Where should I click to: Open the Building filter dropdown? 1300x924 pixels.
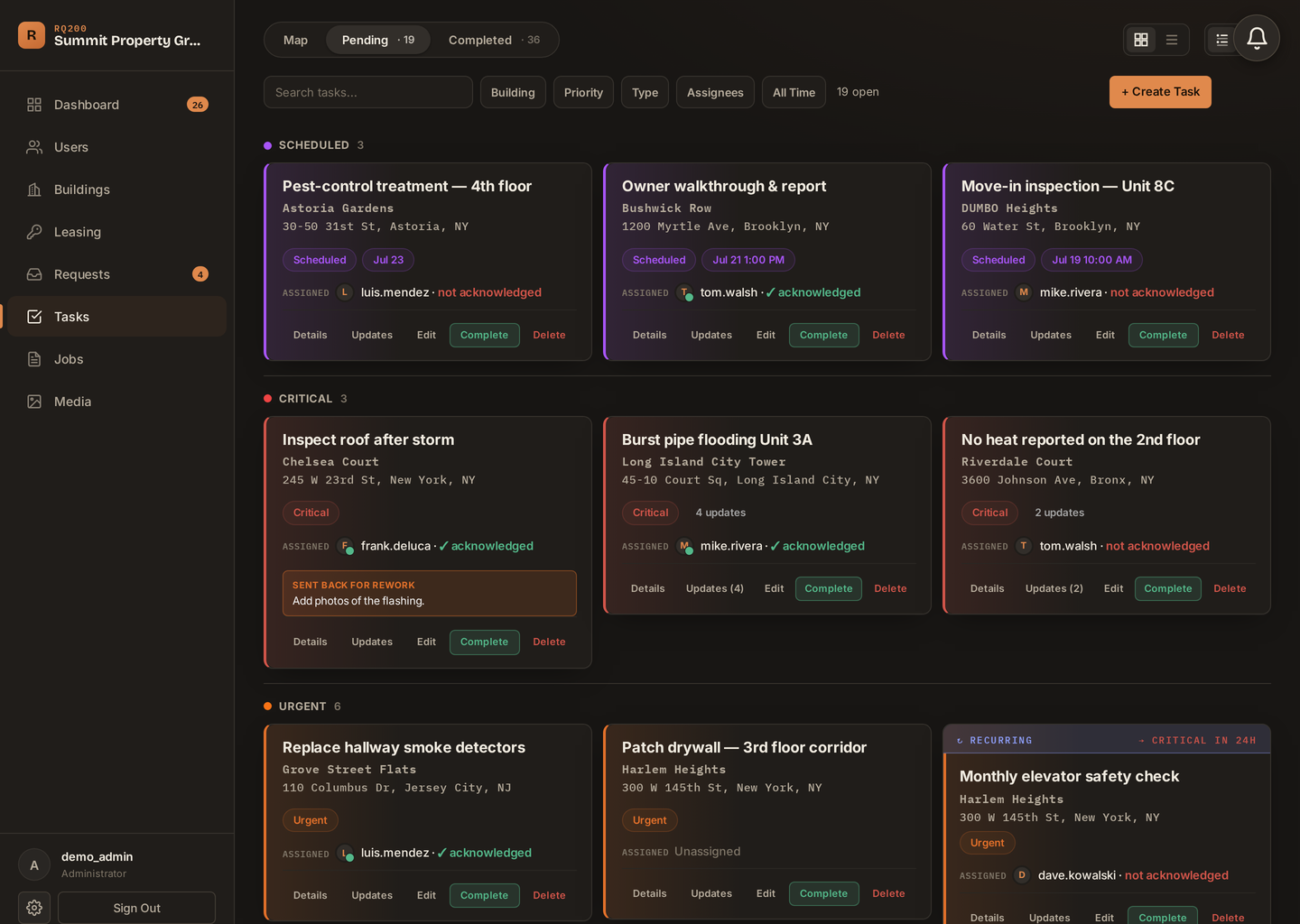513,92
